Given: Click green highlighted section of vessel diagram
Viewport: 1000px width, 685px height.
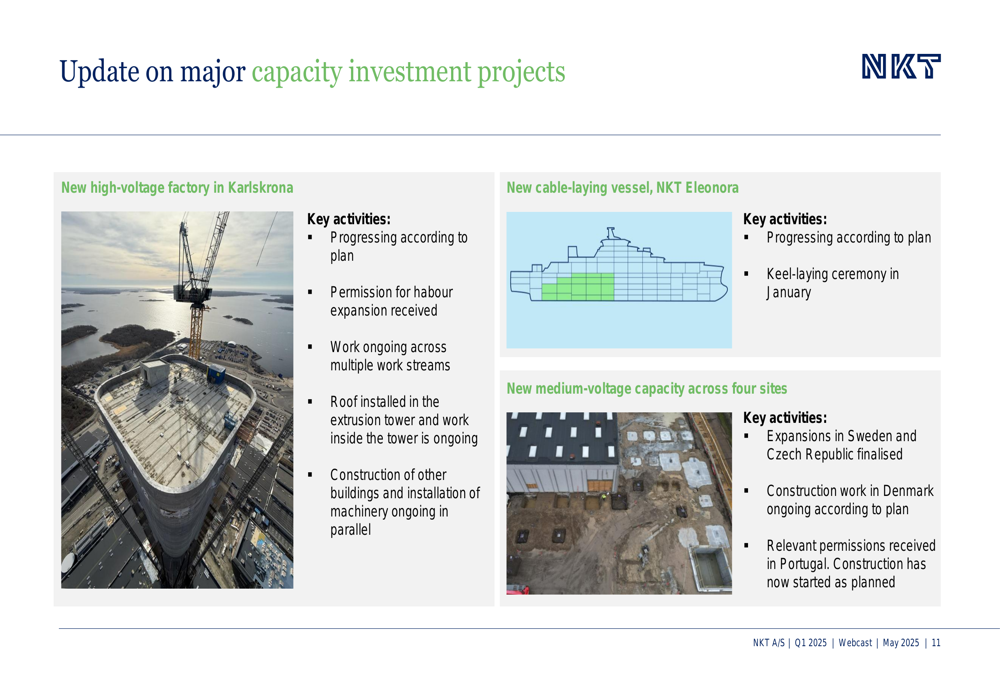Looking at the screenshot, I should pyautogui.click(x=578, y=287).
